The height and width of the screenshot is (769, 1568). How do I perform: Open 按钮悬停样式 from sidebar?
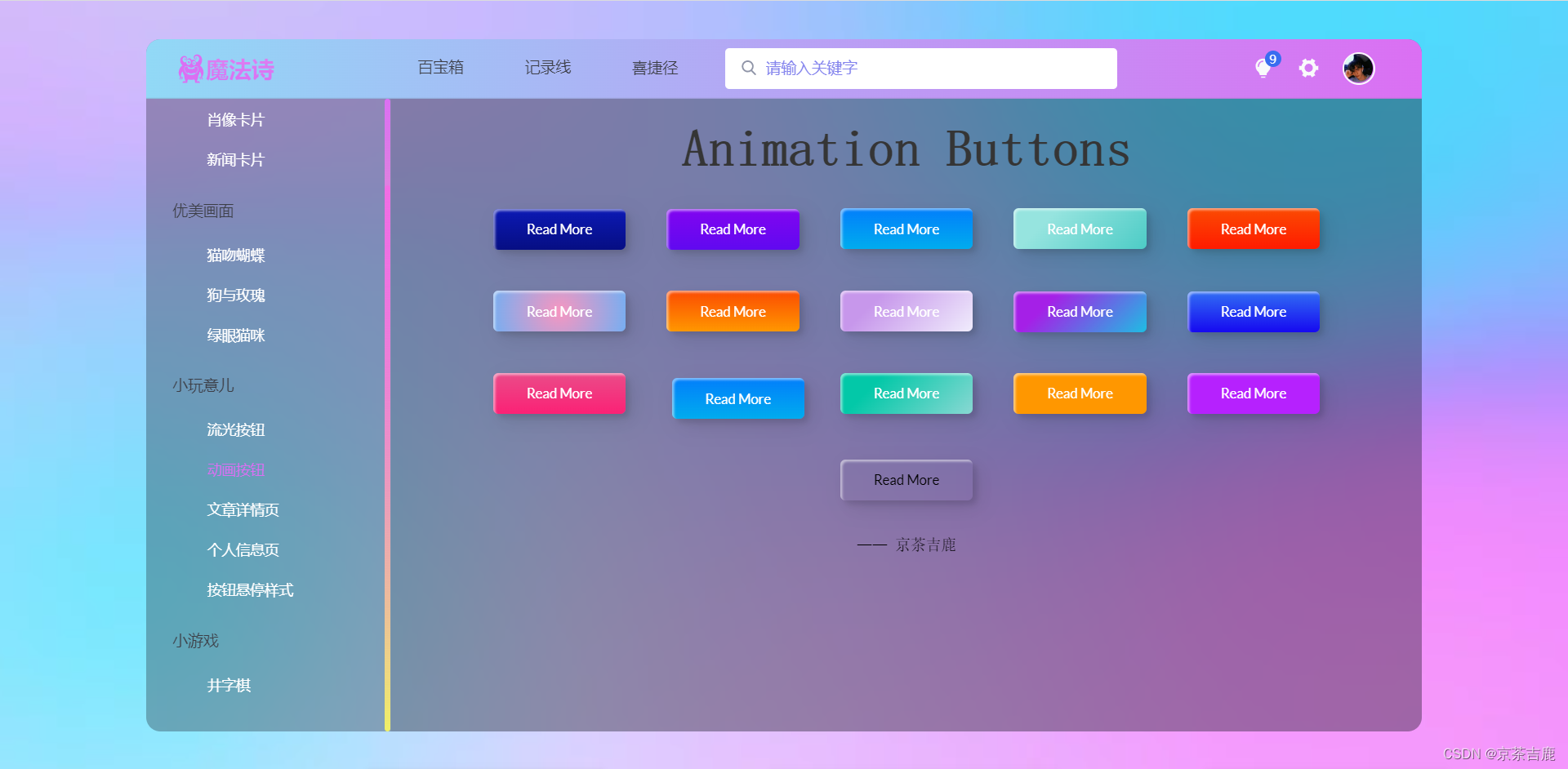click(x=251, y=590)
